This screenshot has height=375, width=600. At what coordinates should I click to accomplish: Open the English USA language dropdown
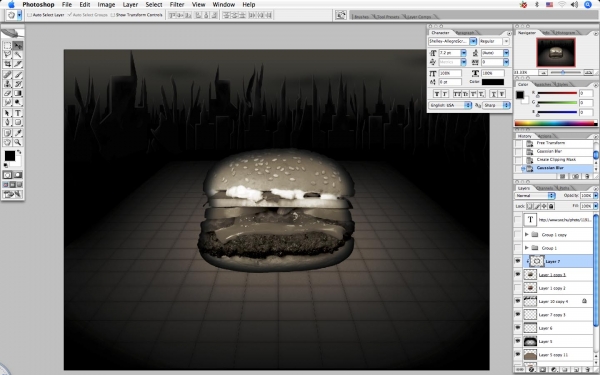(450, 105)
